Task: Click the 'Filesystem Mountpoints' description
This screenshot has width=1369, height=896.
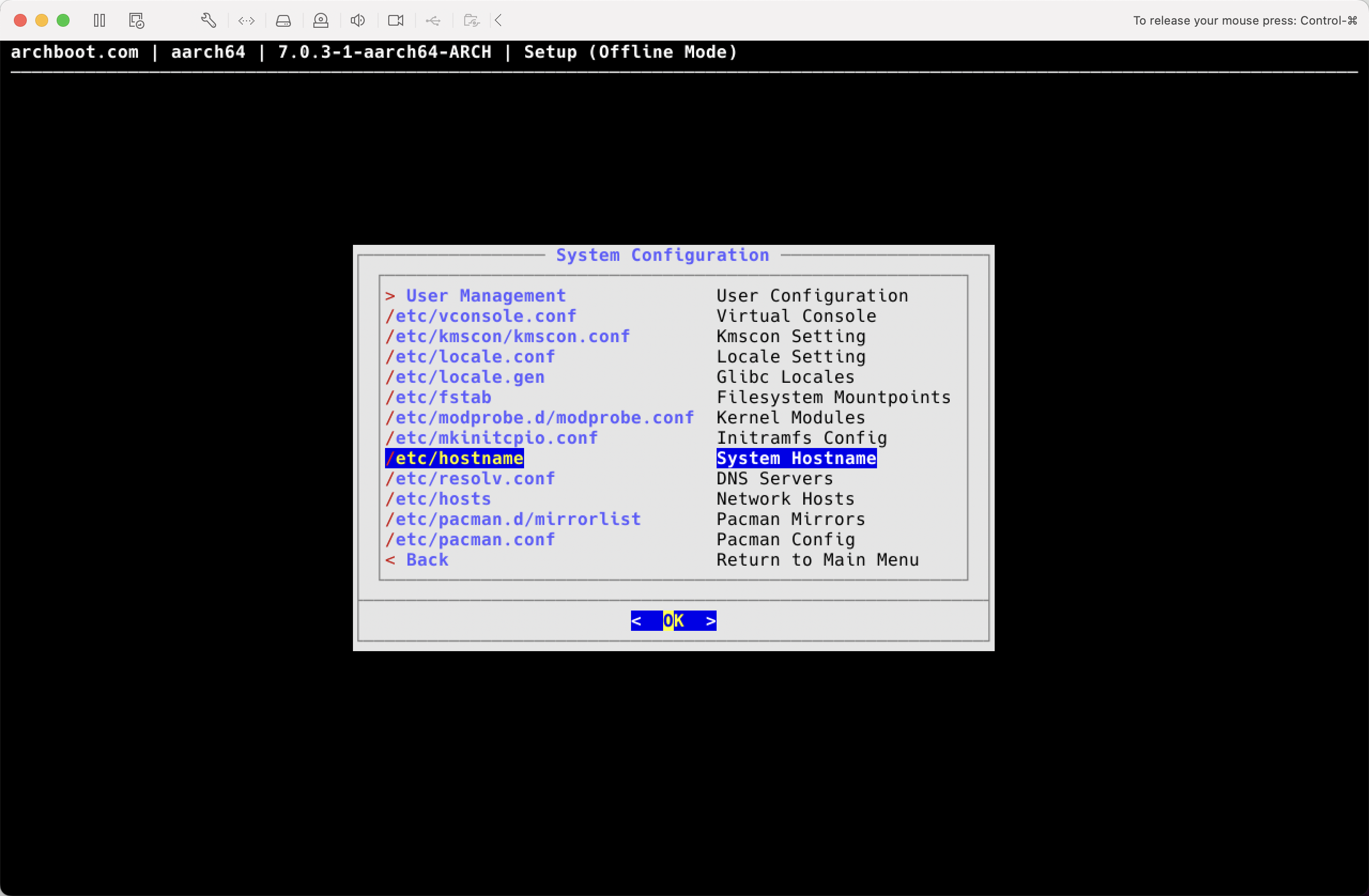Action: [834, 397]
